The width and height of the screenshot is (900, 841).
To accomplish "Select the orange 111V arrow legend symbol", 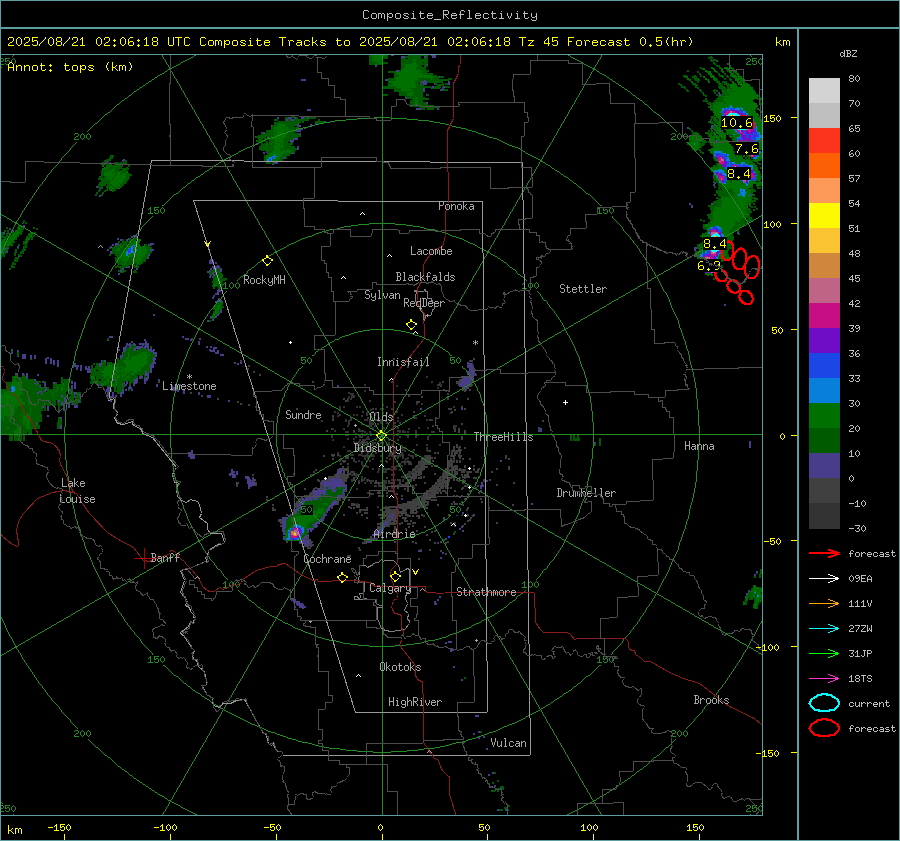I will point(824,603).
